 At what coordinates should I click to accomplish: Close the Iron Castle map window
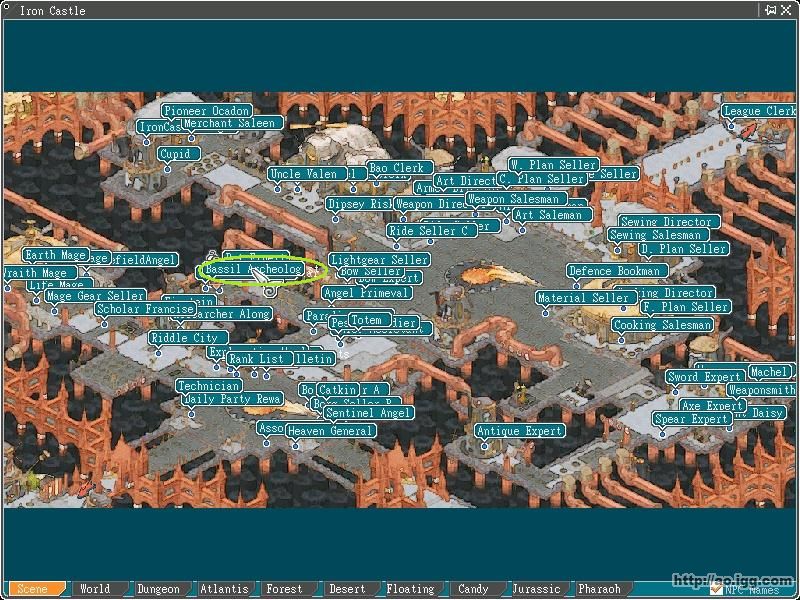point(786,10)
